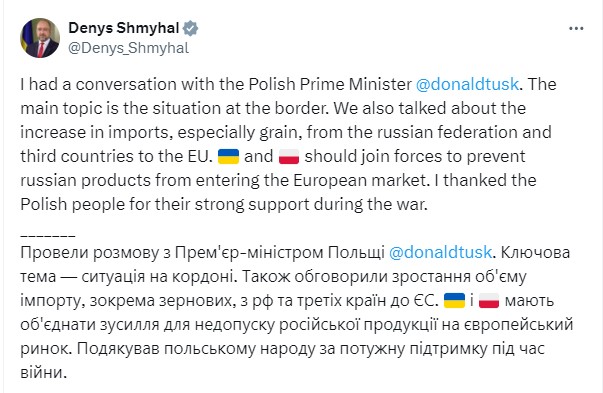
Task: Click Ukraine flag emoji in English paragraph
Action: coord(228,157)
